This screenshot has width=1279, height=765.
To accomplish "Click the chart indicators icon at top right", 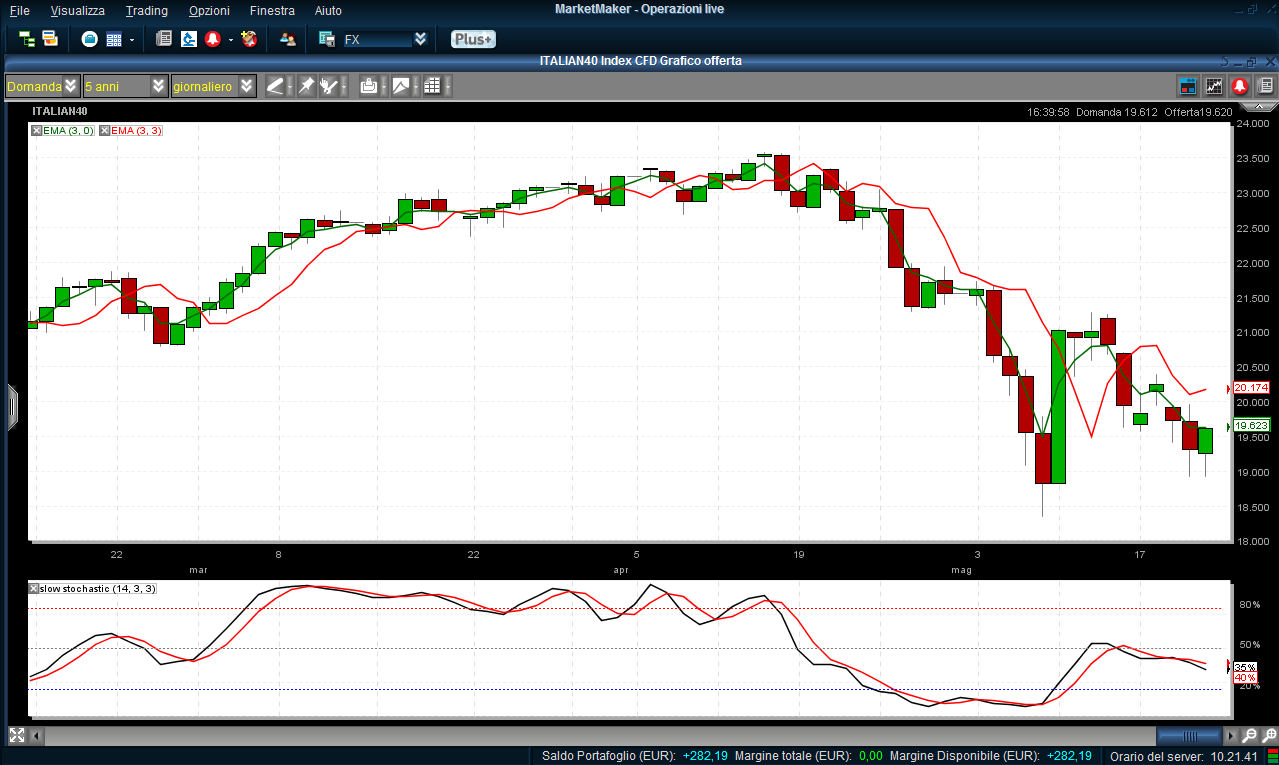I will [x=1214, y=86].
